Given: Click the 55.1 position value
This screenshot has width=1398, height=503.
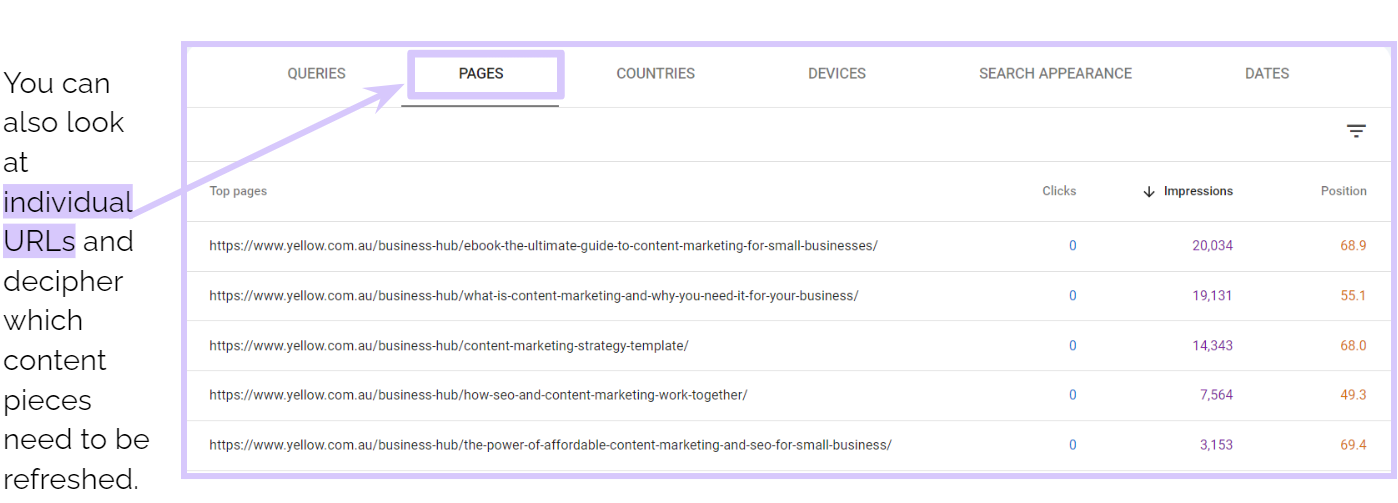Looking at the screenshot, I should [1353, 295].
